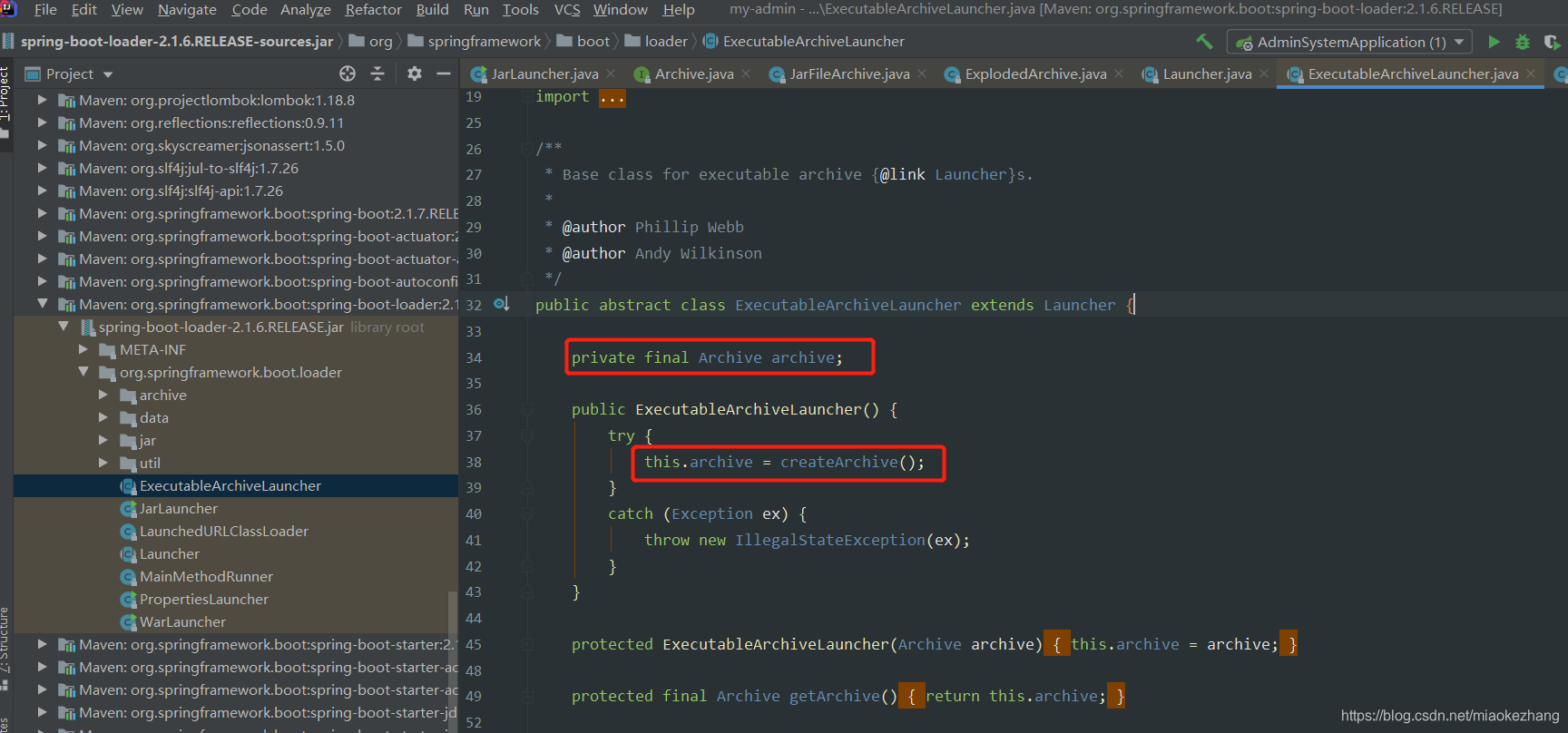The image size is (1568, 733).
Task: Expand folded getArchive method body
Action: [911, 696]
